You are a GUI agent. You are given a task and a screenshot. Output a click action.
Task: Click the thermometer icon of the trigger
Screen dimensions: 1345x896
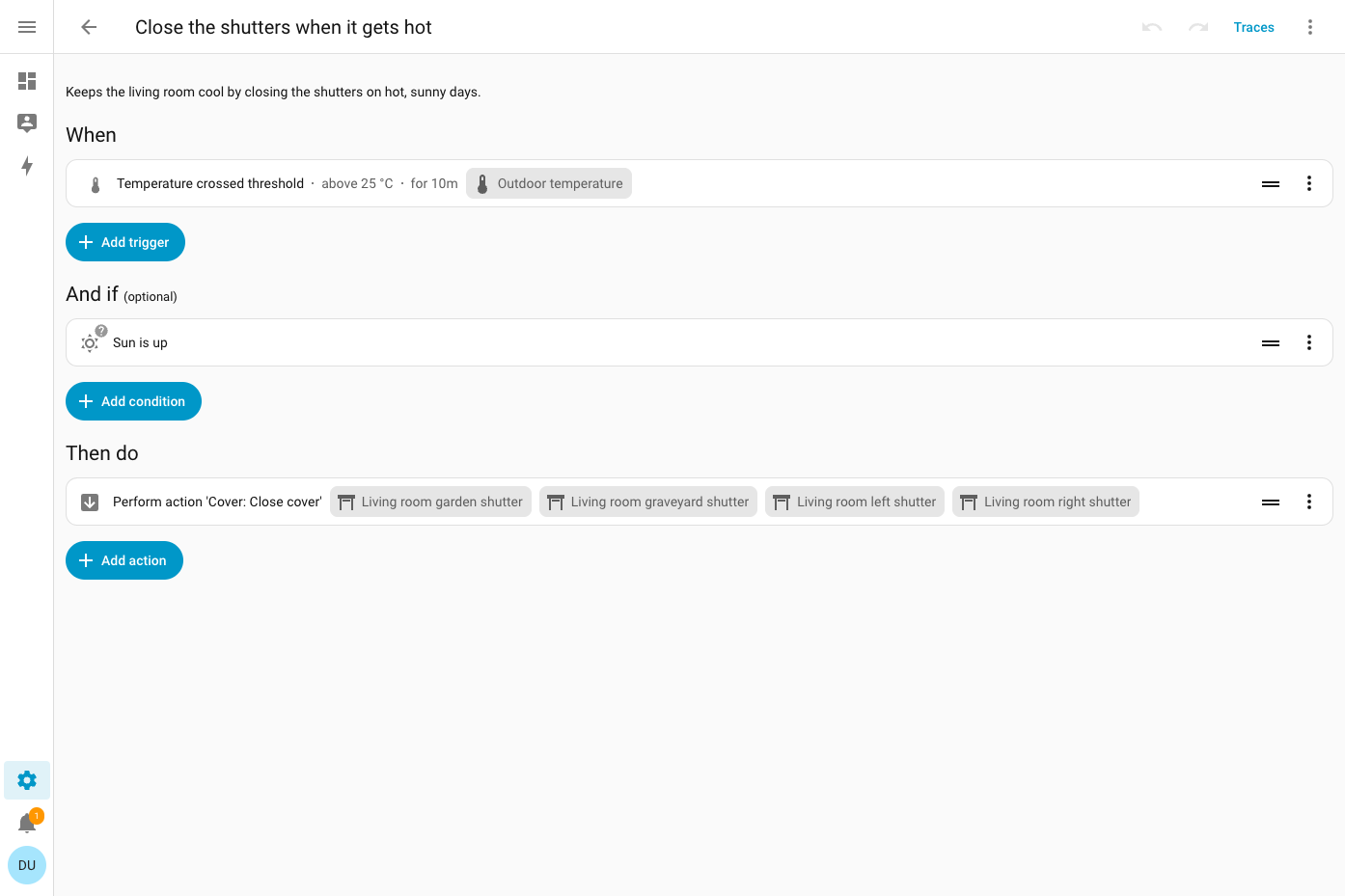96,184
